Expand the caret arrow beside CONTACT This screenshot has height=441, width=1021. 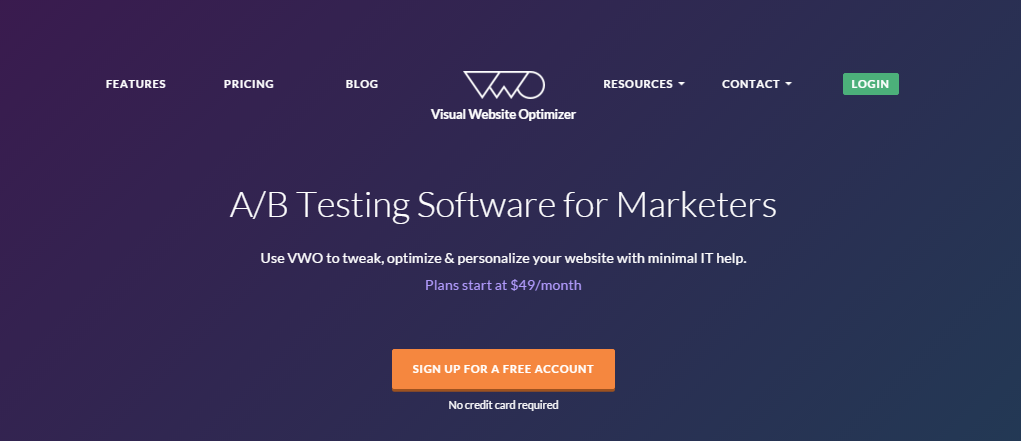(x=788, y=84)
